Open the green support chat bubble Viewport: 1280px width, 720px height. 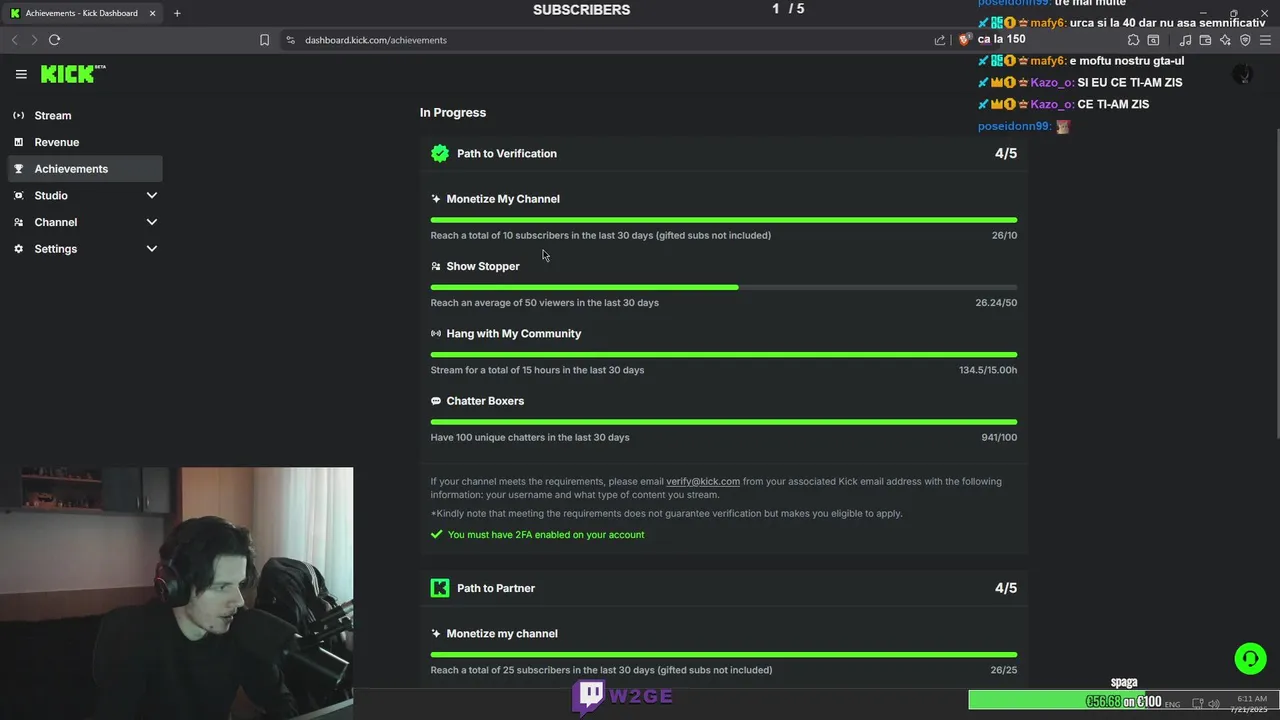tap(1250, 658)
